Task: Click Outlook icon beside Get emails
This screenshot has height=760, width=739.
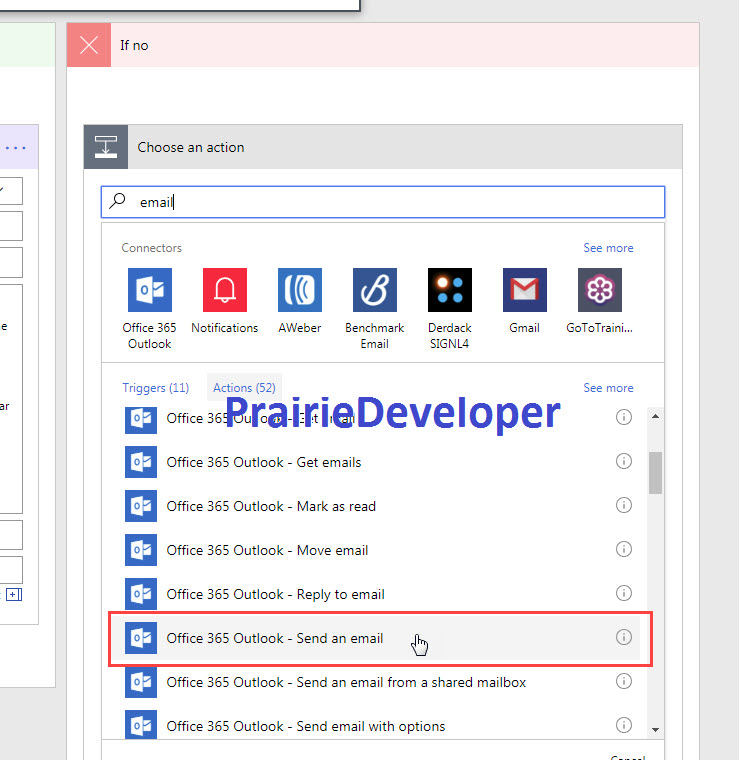Action: (141, 462)
